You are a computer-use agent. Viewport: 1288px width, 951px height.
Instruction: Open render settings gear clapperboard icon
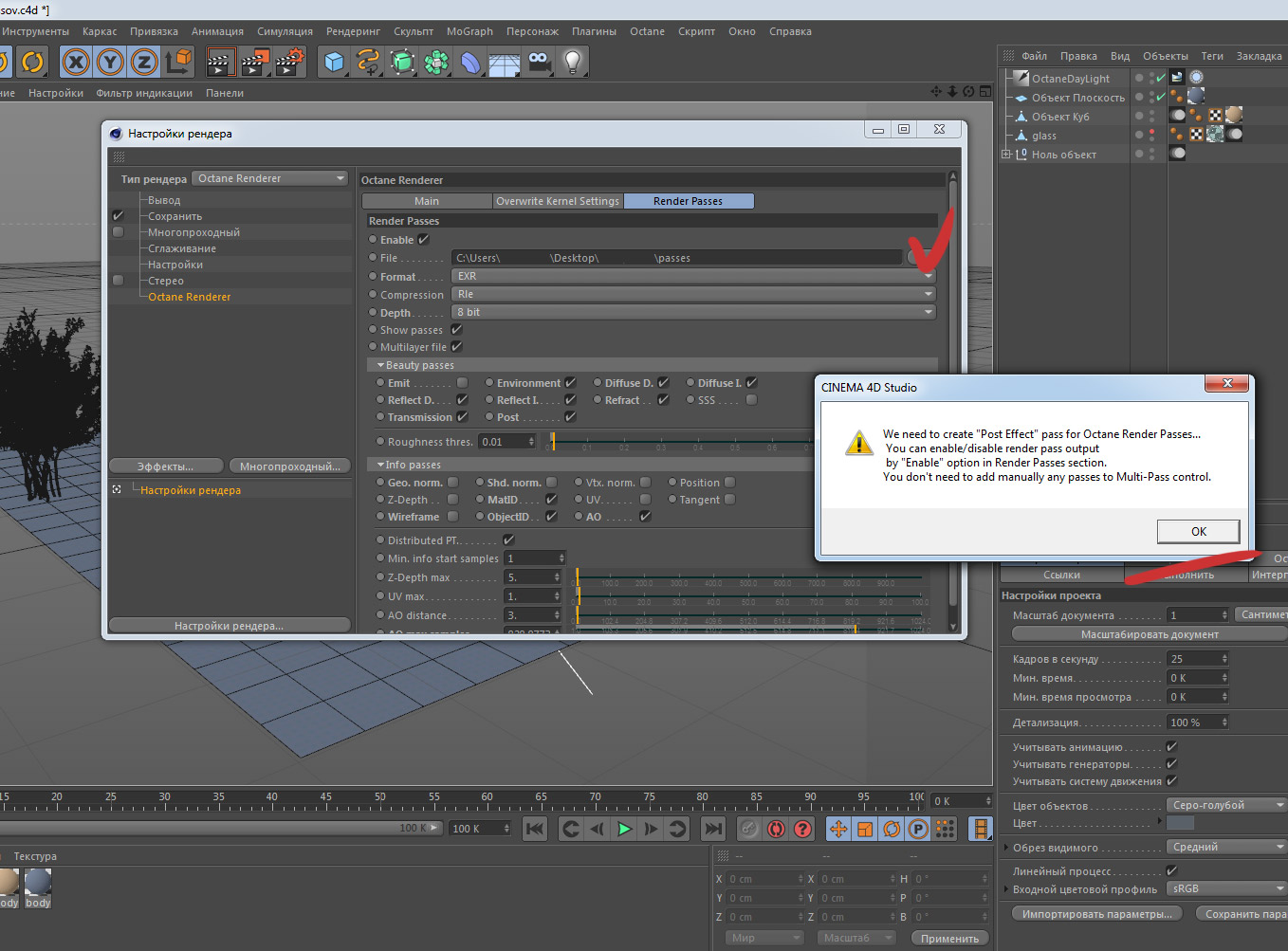(289, 63)
